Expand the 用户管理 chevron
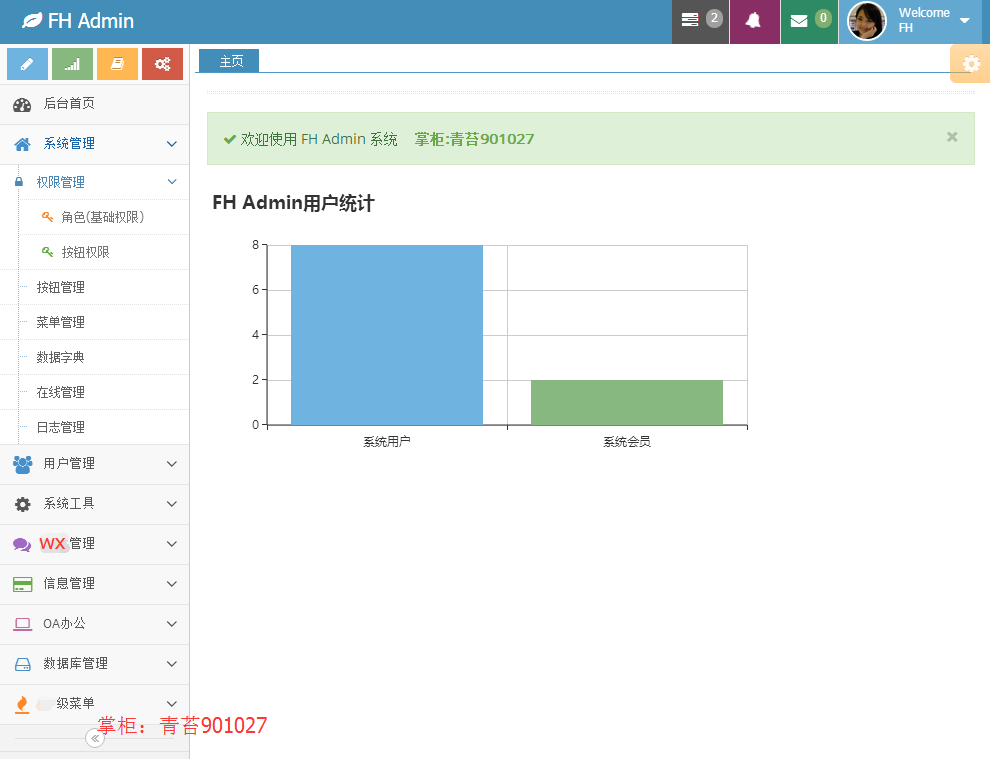Viewport: 990px width, 759px height. coord(172,464)
